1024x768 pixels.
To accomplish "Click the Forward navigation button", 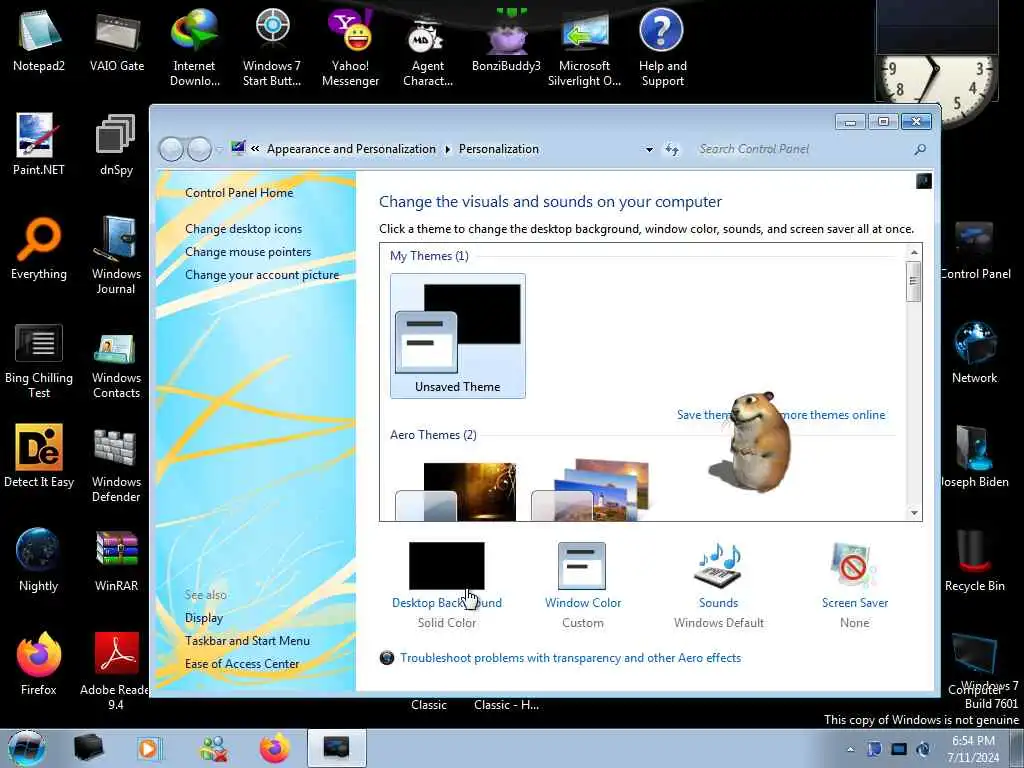I will coord(200,150).
